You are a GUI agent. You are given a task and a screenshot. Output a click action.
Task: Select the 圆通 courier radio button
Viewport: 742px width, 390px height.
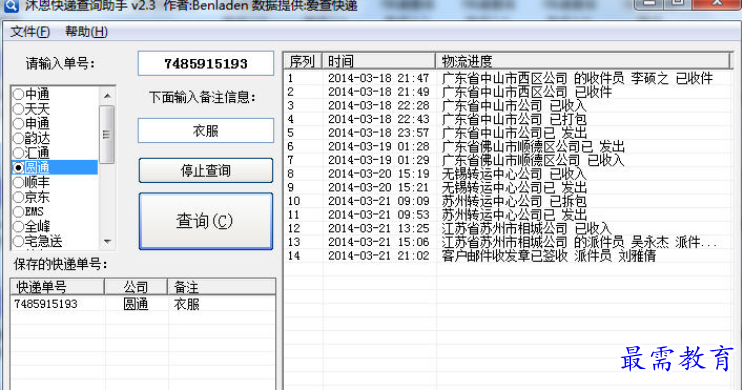pyautogui.click(x=18, y=168)
